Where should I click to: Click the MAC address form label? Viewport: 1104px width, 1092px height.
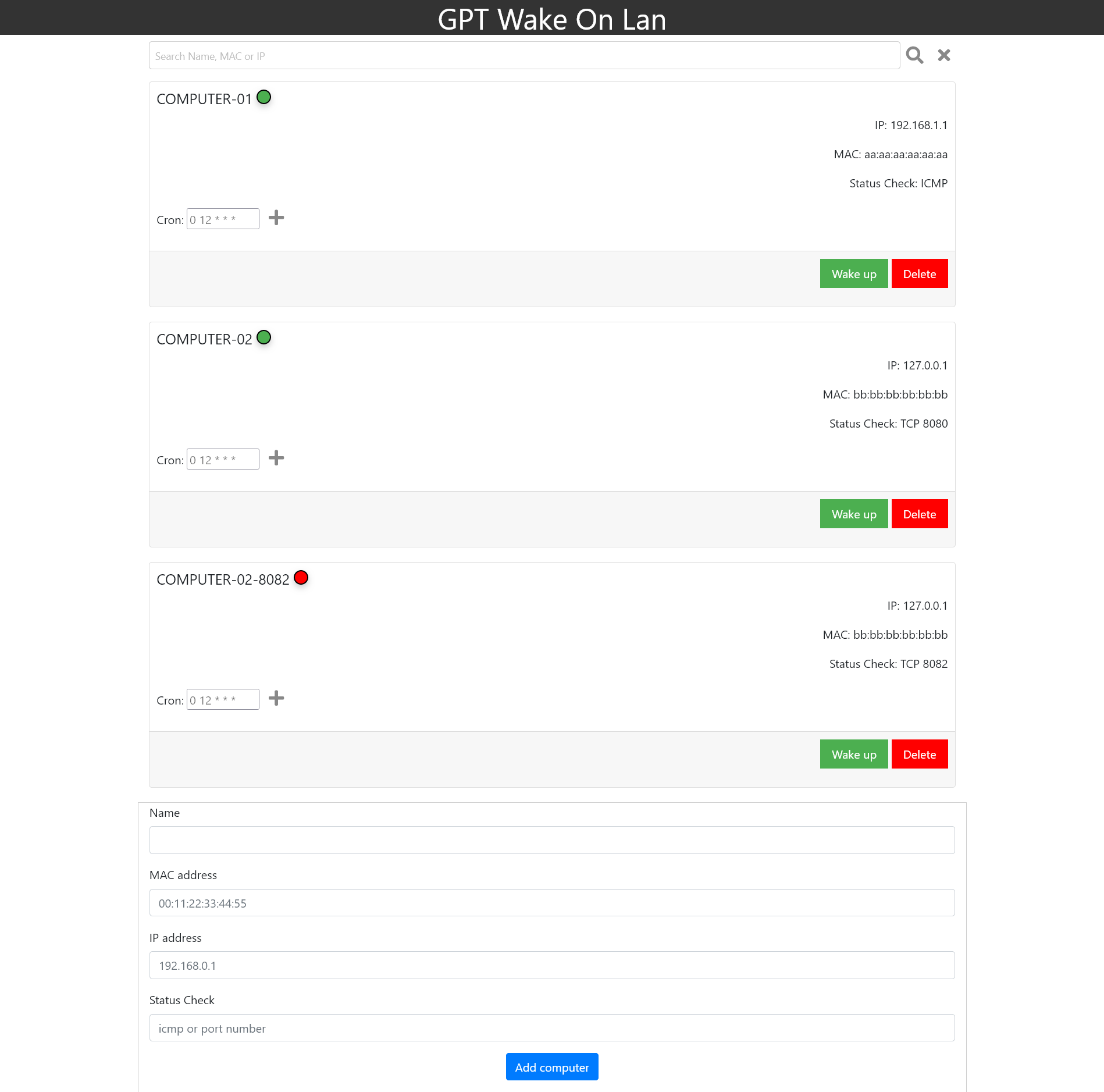pos(183,875)
